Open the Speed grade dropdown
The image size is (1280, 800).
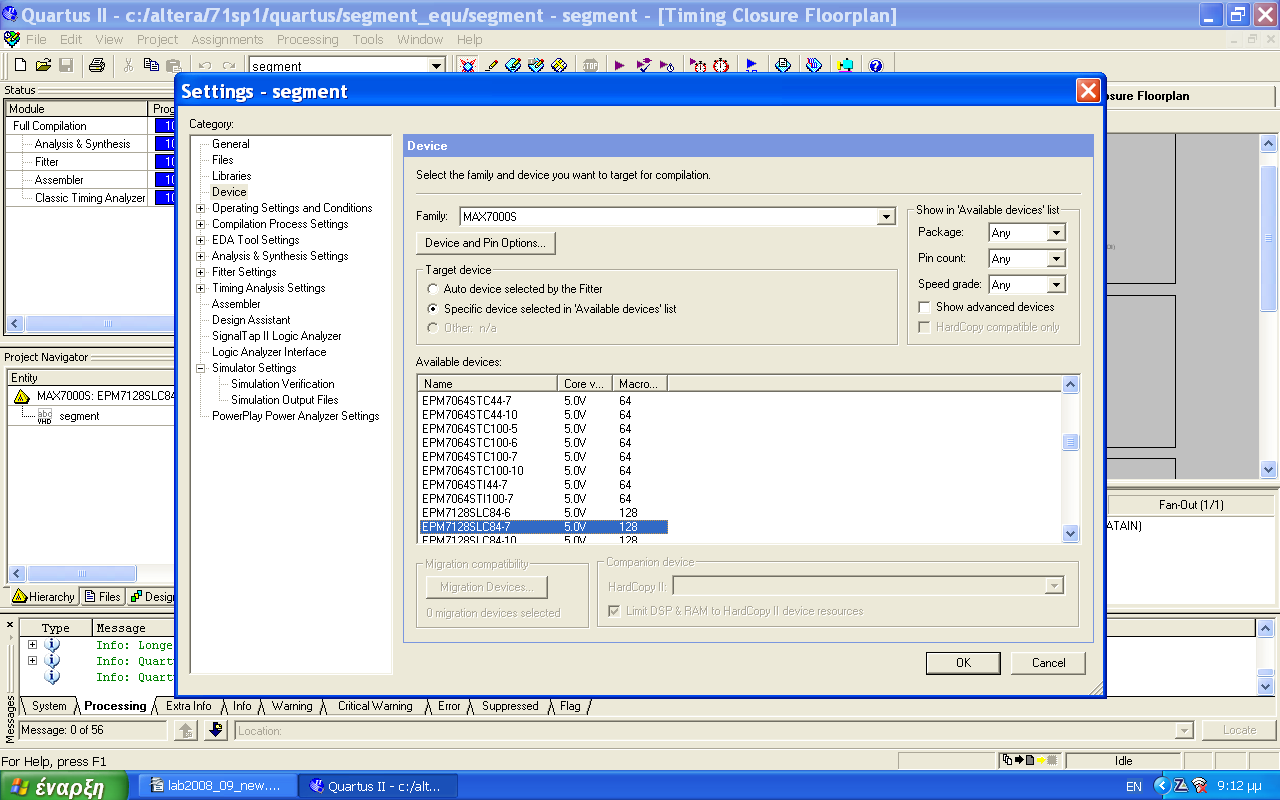[x=1056, y=285]
